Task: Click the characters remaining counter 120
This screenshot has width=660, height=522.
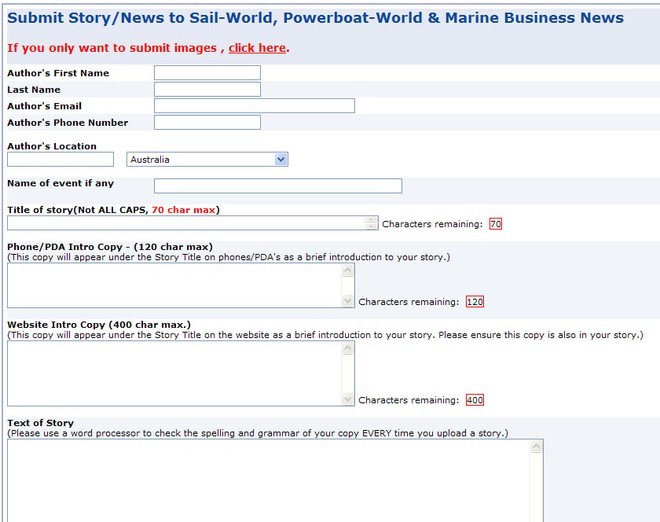Action: (x=475, y=302)
